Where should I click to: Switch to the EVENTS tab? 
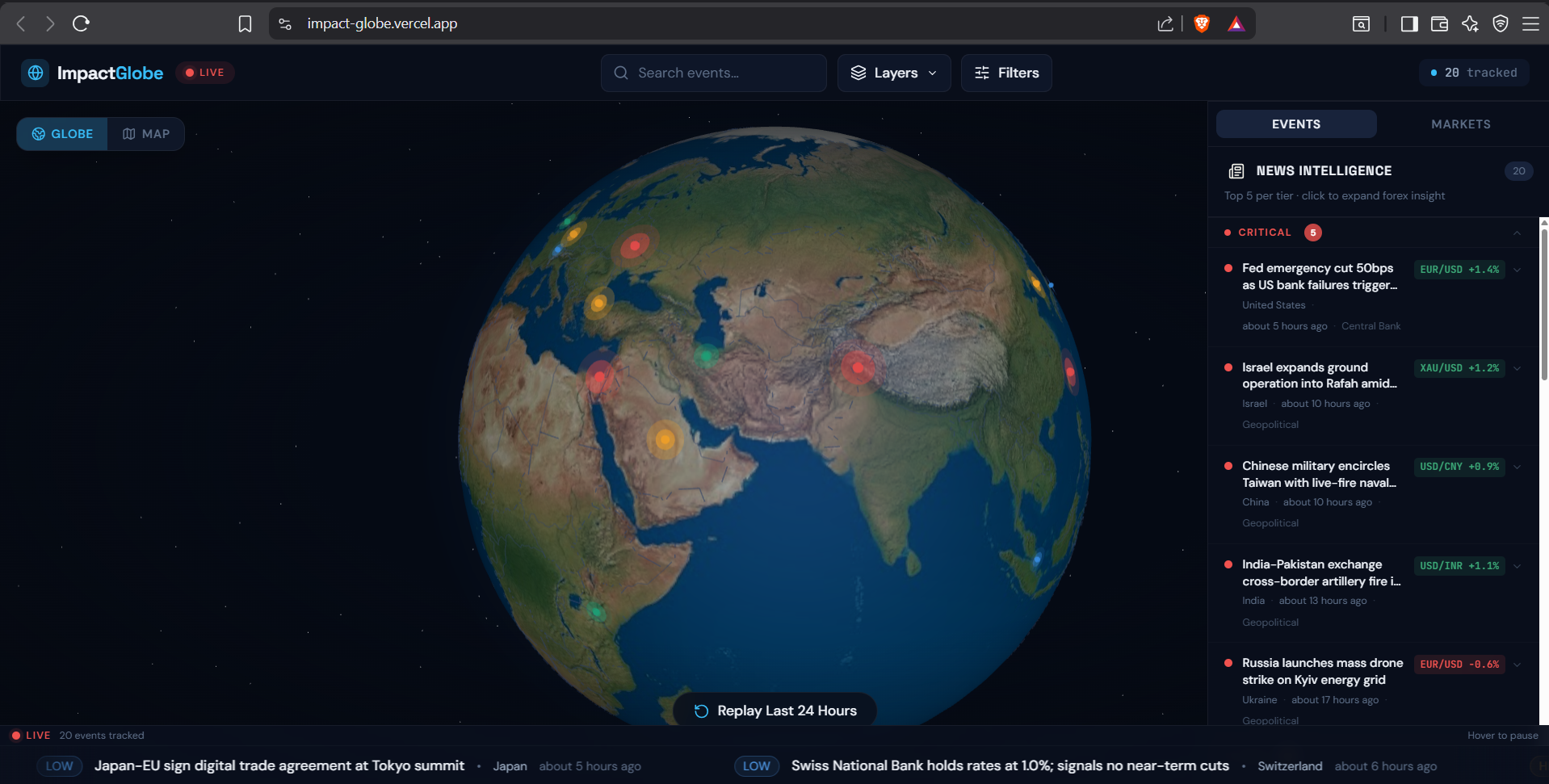pos(1296,124)
